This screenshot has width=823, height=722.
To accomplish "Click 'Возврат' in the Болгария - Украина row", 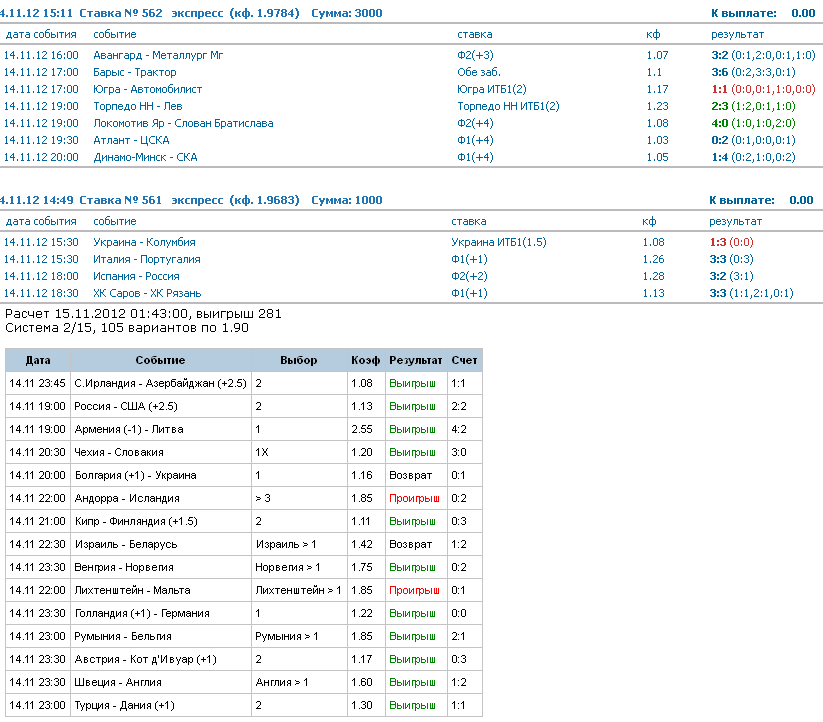I will coord(410,475).
